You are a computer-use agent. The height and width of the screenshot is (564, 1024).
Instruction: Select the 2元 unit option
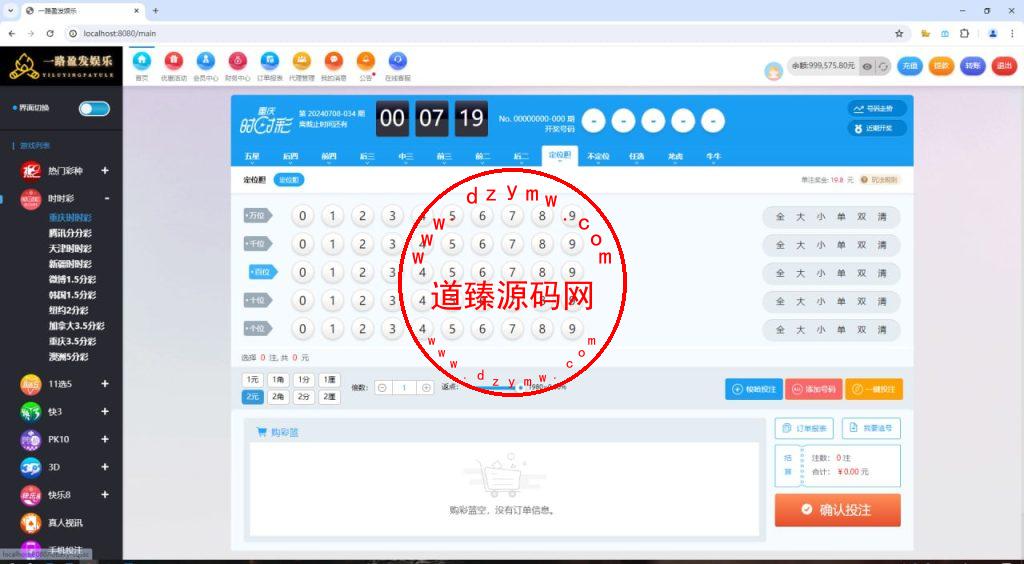pyautogui.click(x=252, y=396)
